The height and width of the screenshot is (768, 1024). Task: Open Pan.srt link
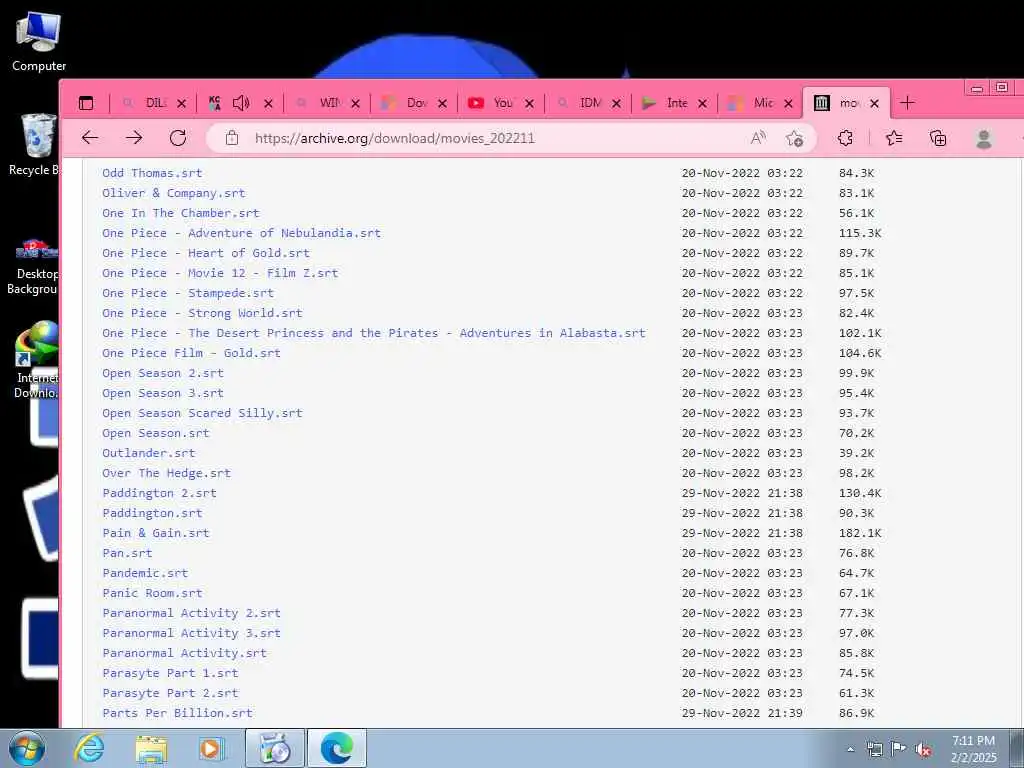click(x=127, y=553)
